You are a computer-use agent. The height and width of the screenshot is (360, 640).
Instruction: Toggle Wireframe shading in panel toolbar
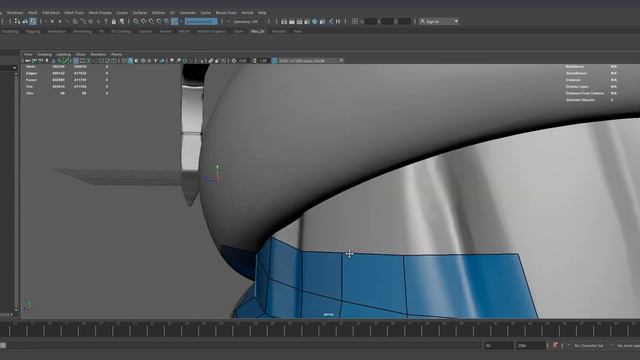pyautogui.click(x=124, y=61)
